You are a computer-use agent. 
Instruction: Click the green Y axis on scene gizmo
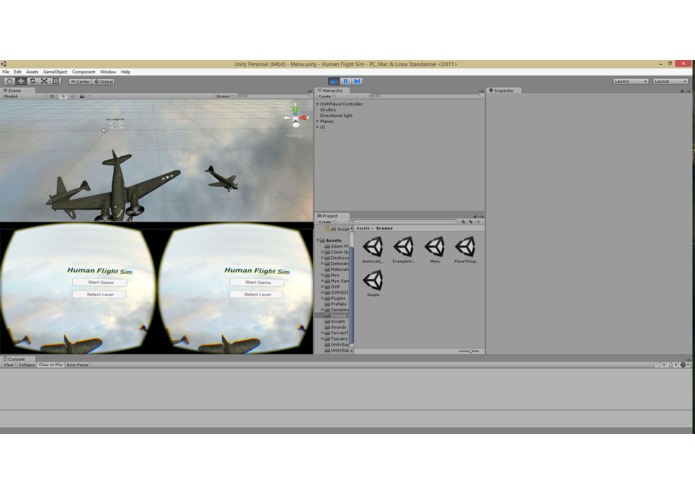pyautogui.click(x=295, y=109)
